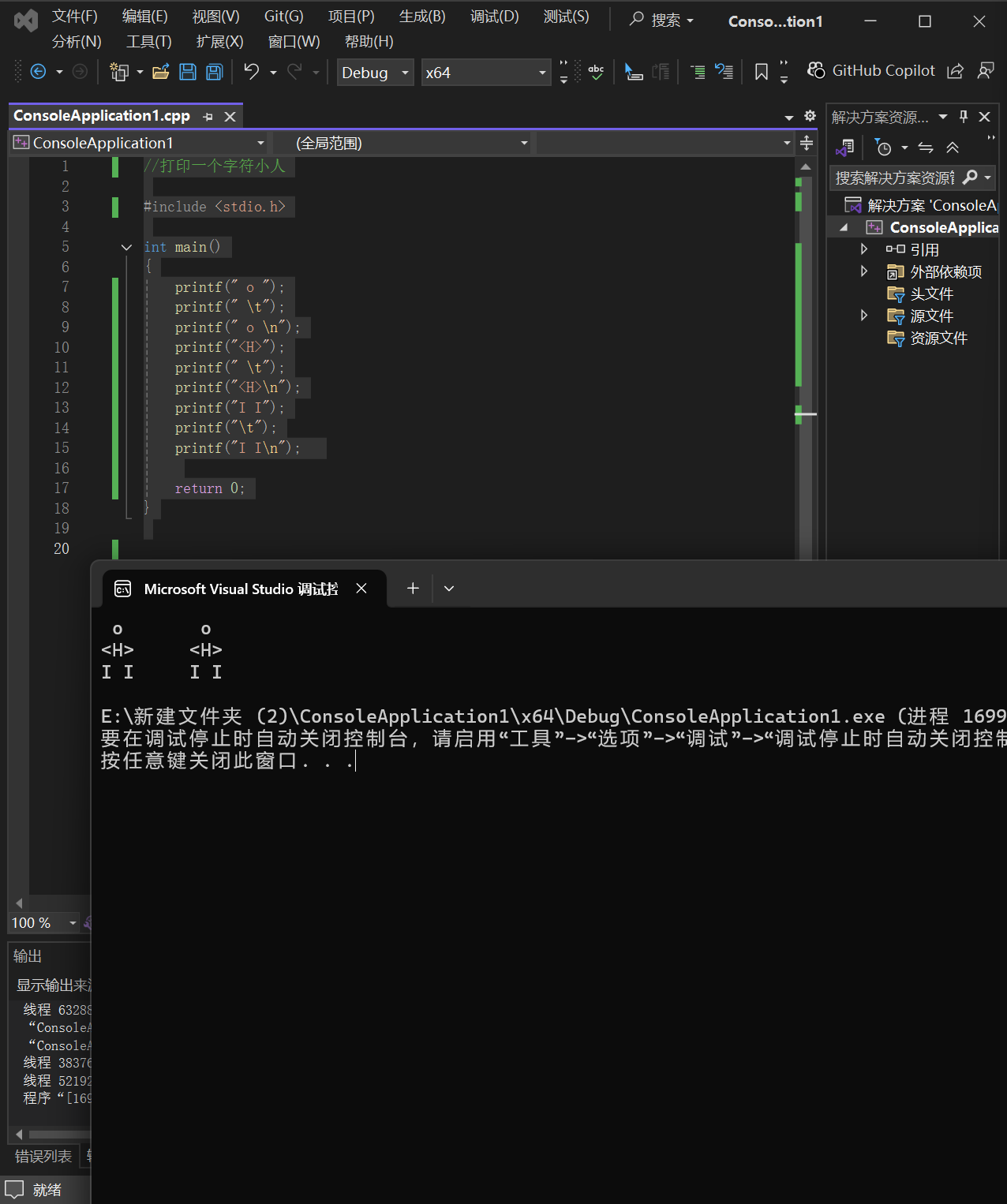1007x1204 pixels.
Task: Open the editor settings gear icon
Action: point(810,116)
